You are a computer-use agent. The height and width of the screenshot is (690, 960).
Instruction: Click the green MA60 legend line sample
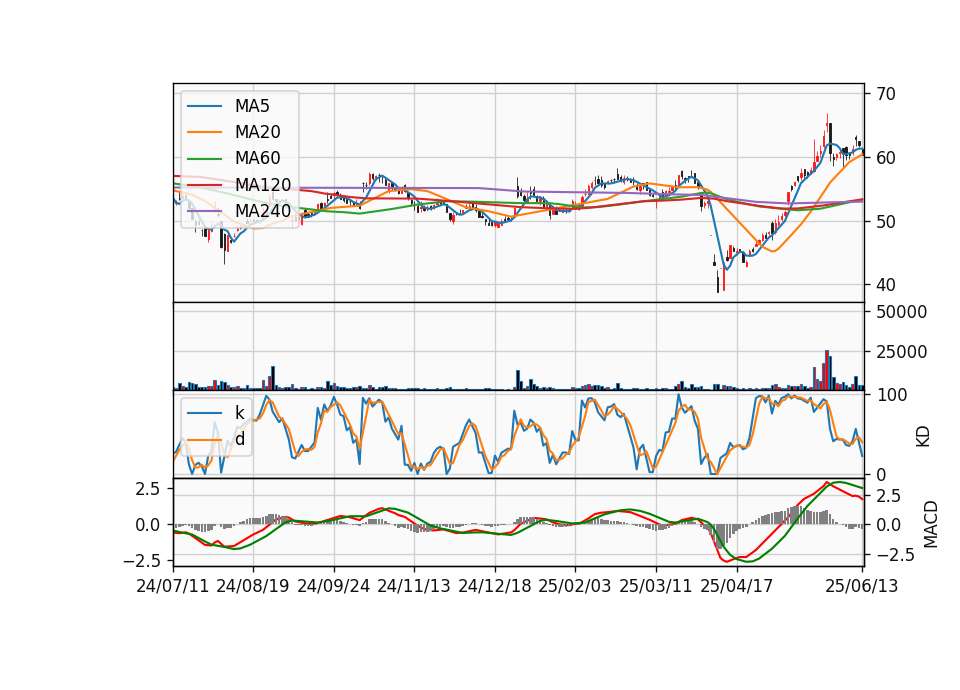(x=204, y=159)
